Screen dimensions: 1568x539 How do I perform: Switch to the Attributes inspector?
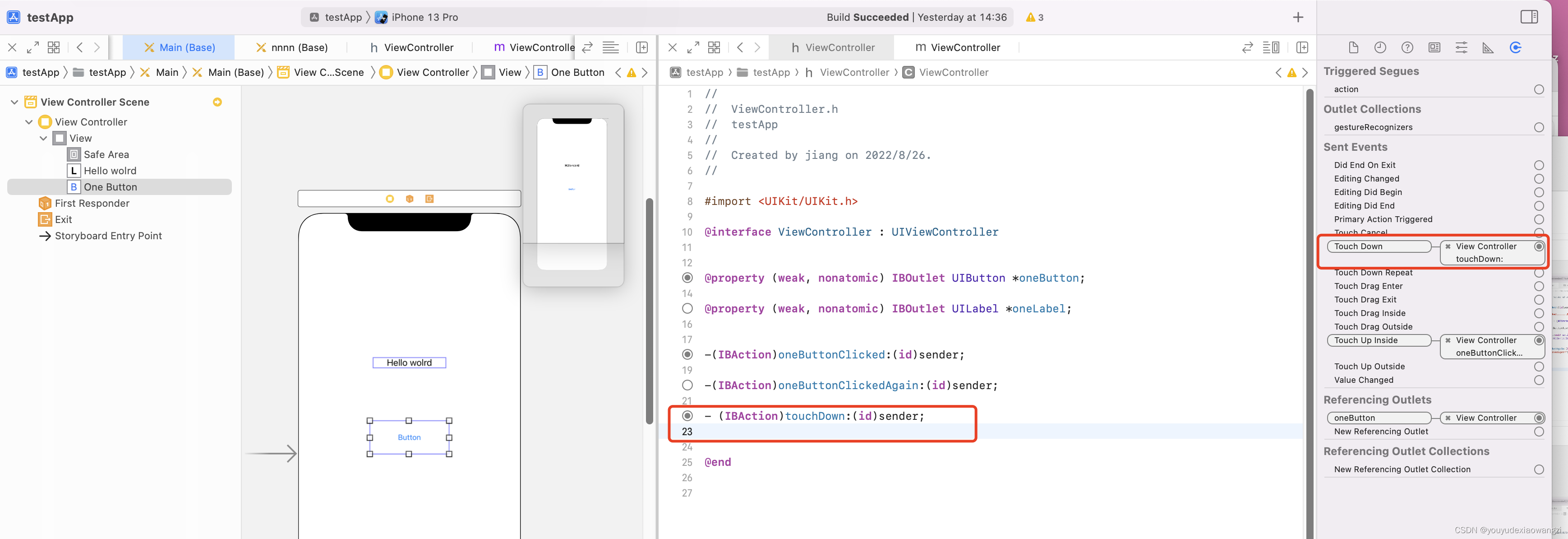click(x=1461, y=47)
